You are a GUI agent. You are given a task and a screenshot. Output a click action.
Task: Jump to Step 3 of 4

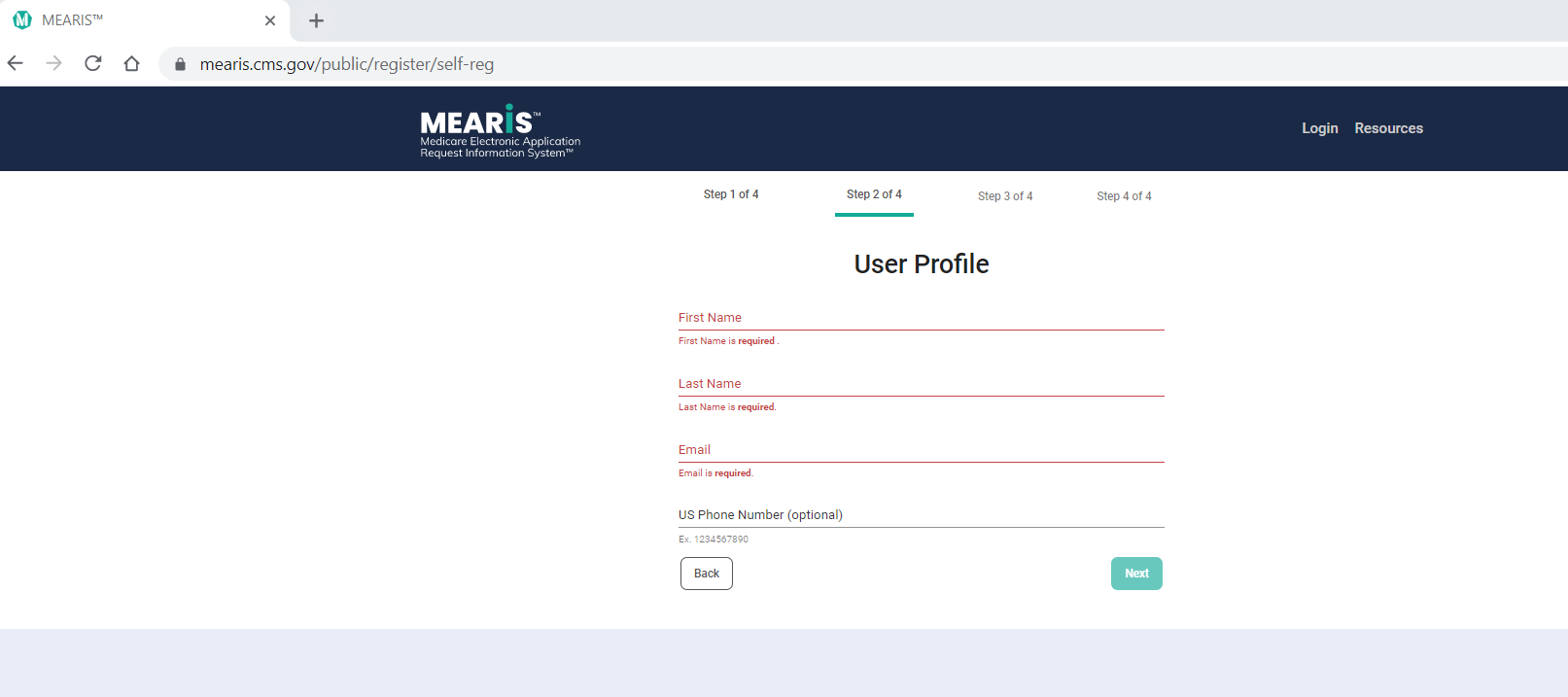[1005, 196]
